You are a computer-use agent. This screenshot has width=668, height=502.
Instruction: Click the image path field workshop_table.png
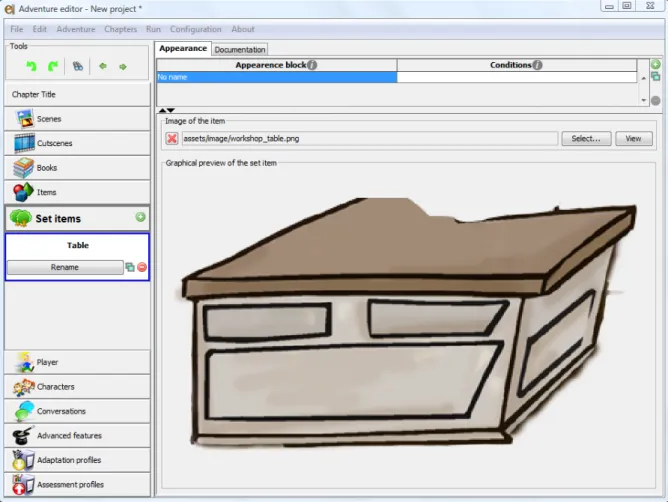coord(370,138)
